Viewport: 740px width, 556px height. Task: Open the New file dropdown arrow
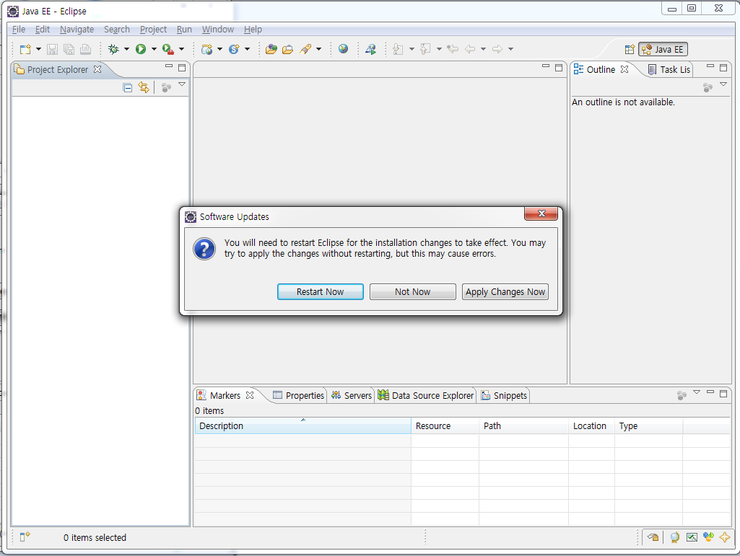point(39,49)
